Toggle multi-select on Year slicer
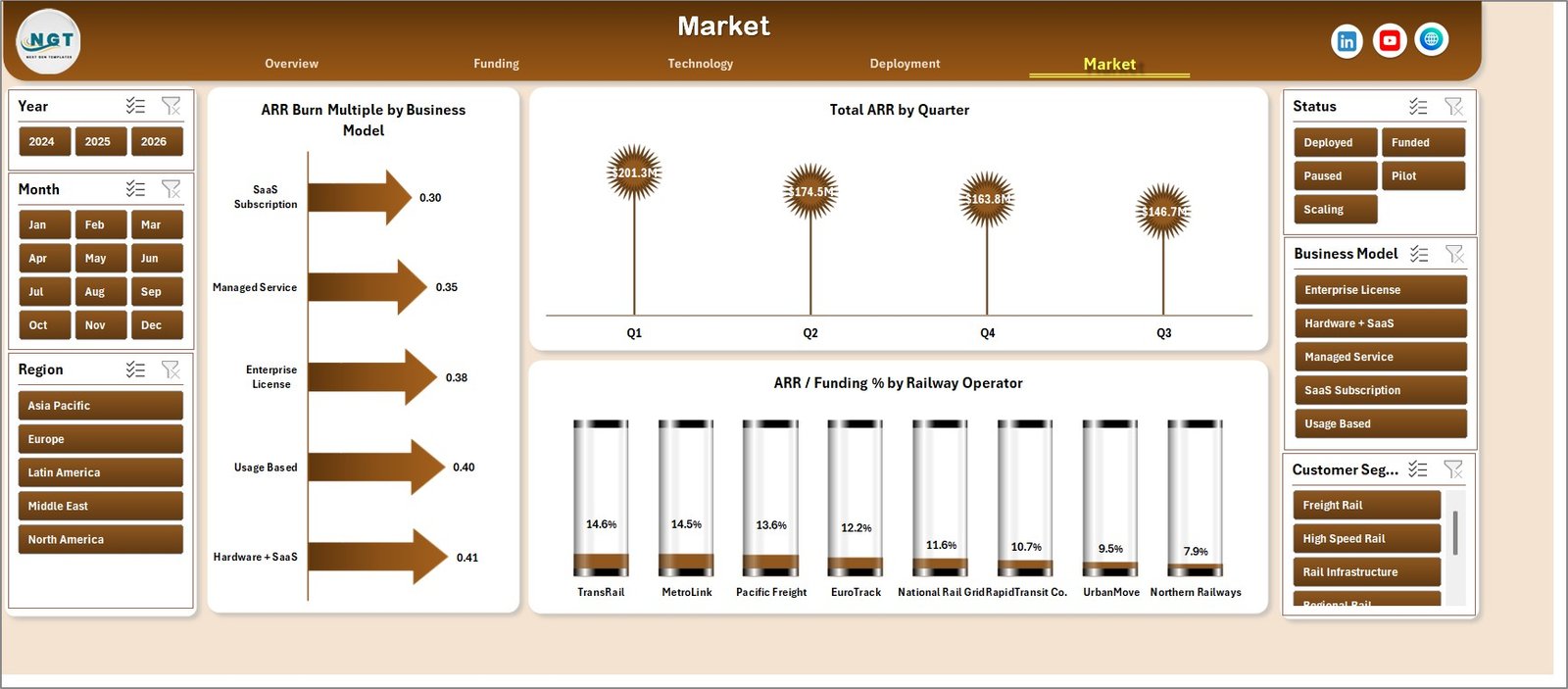Viewport: 1568px width, 689px height. click(135, 106)
